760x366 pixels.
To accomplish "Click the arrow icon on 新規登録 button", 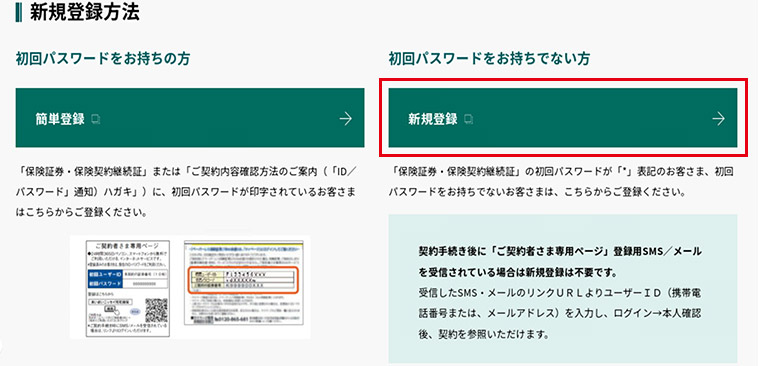I will click(718, 118).
